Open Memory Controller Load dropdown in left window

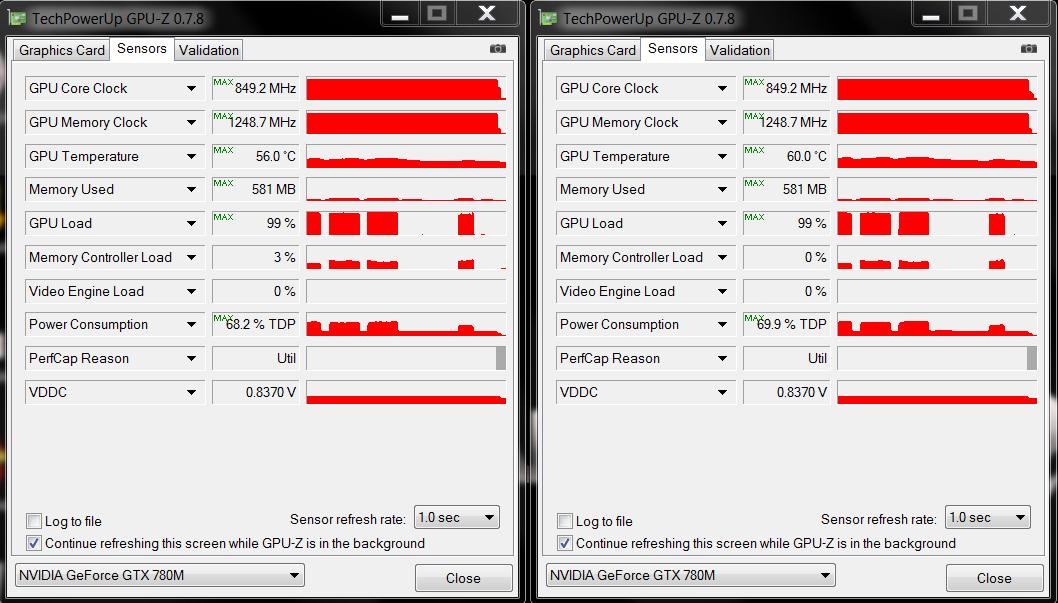click(192, 257)
